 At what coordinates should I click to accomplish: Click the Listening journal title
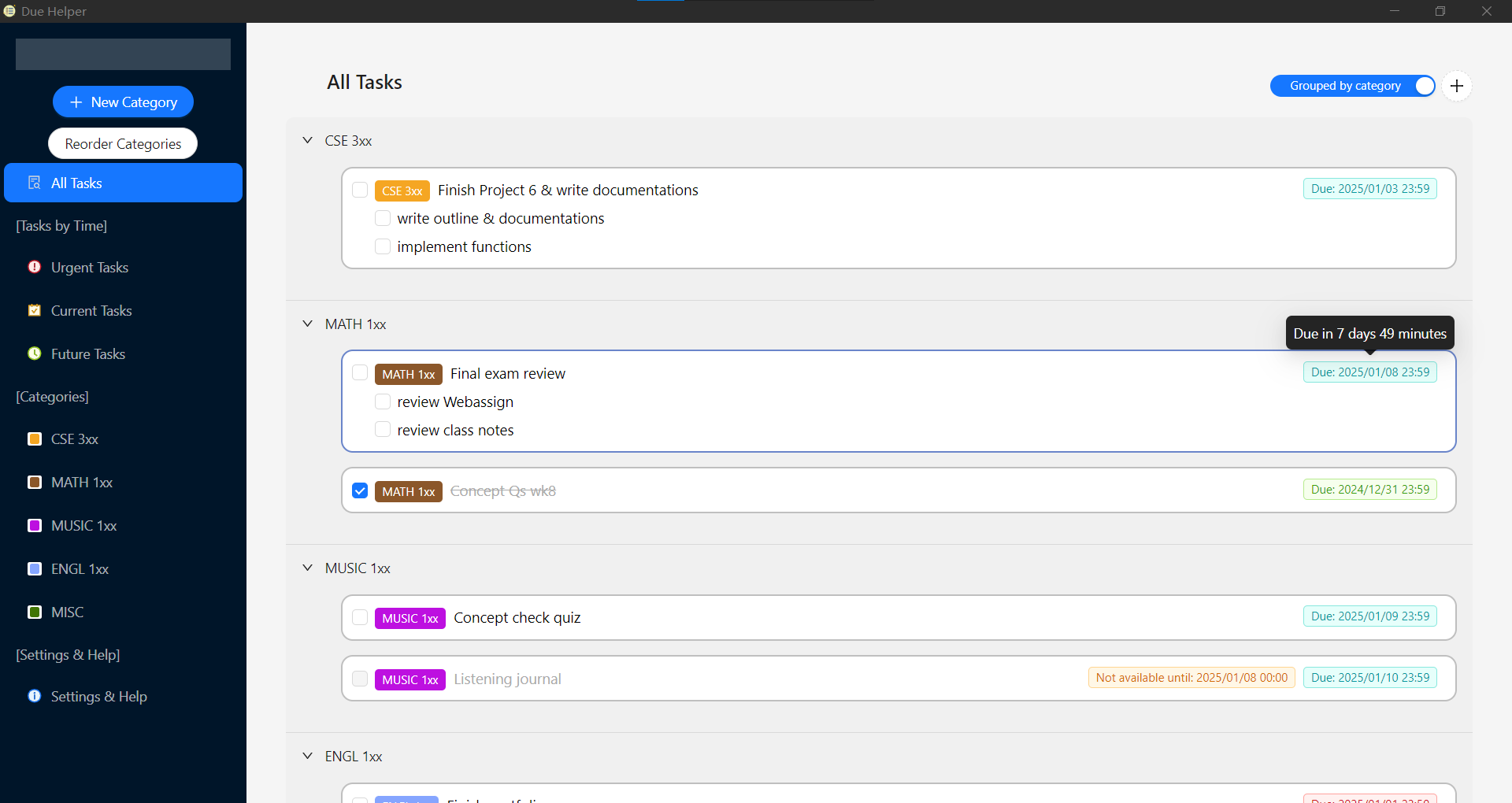507,679
